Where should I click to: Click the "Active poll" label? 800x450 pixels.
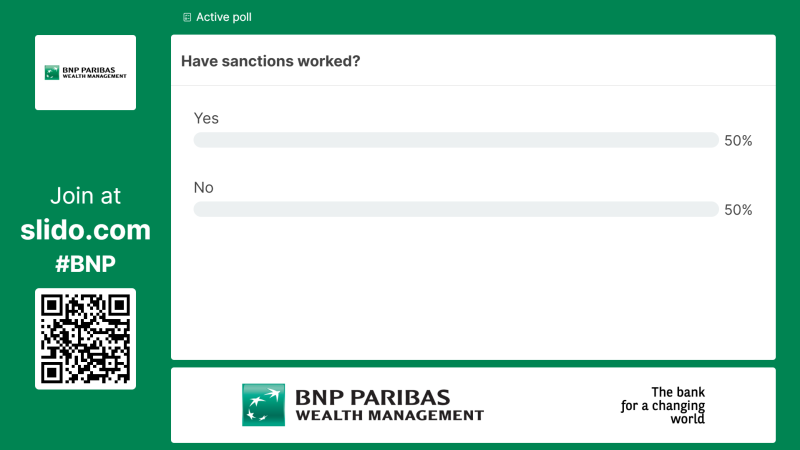coord(224,17)
